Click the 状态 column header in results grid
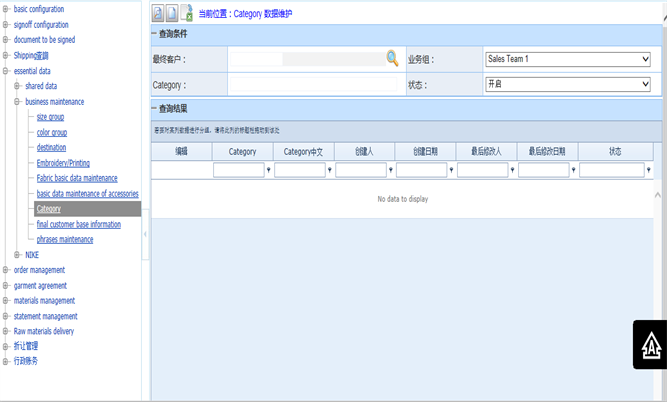The height and width of the screenshot is (402, 667). coord(614,151)
